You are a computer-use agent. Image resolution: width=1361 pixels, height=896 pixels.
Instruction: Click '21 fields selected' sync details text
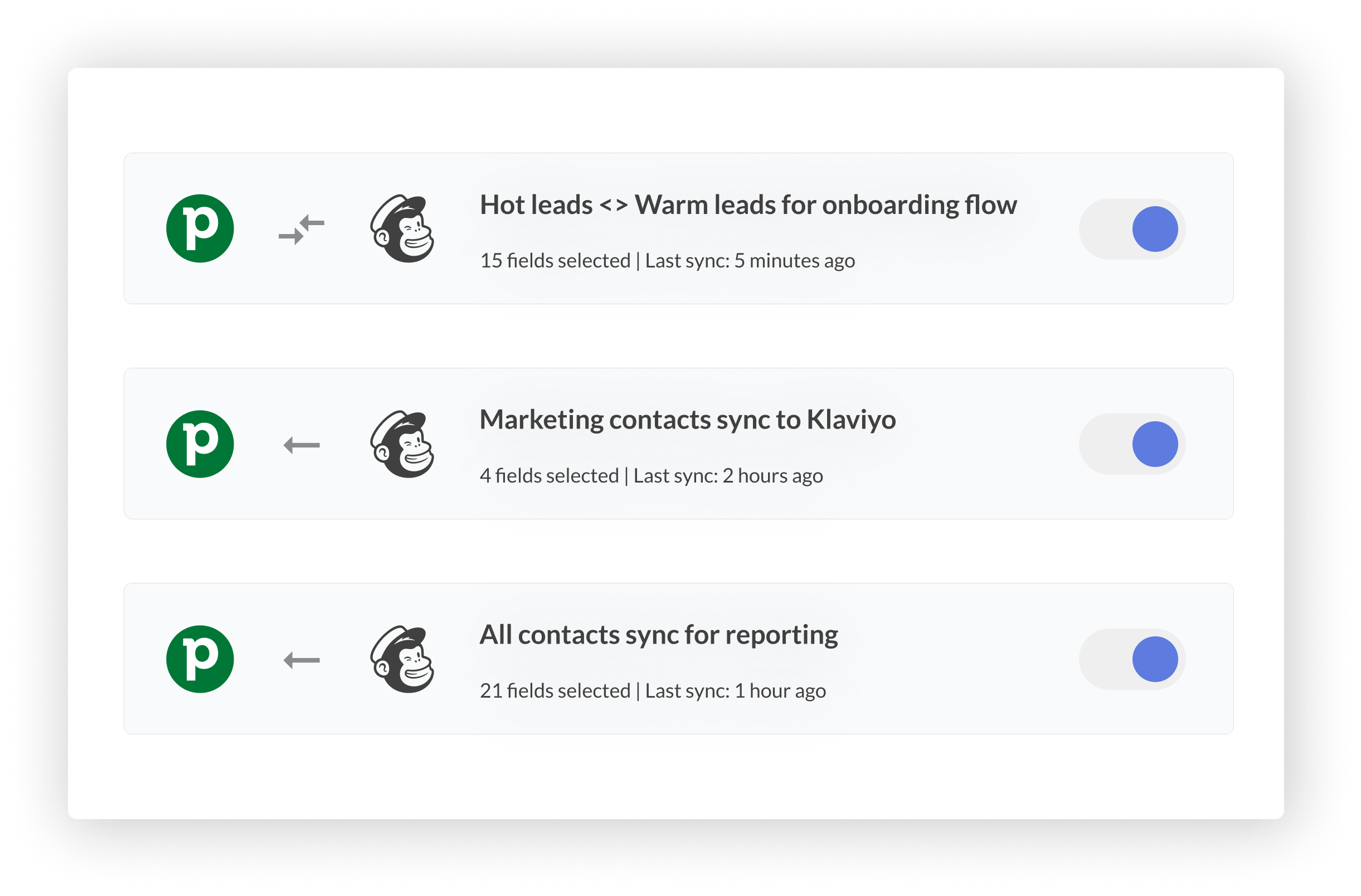click(555, 691)
